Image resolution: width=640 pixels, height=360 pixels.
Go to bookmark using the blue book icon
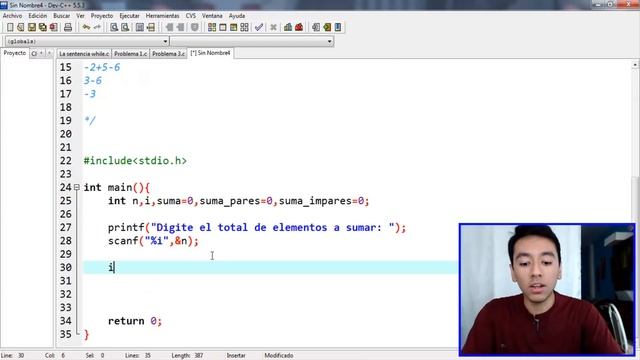pyautogui.click(x=338, y=27)
